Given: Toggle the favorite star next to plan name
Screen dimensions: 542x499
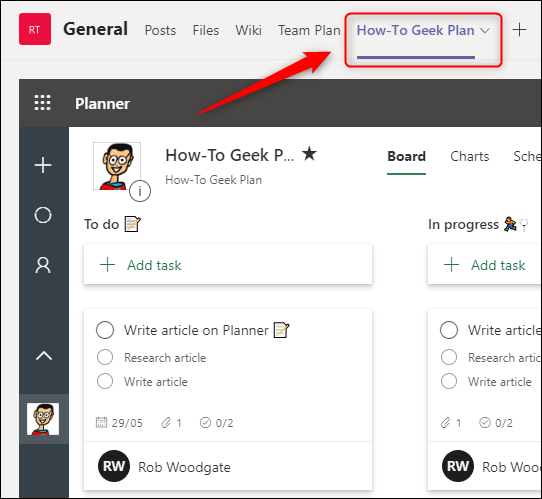Looking at the screenshot, I should click(309, 153).
